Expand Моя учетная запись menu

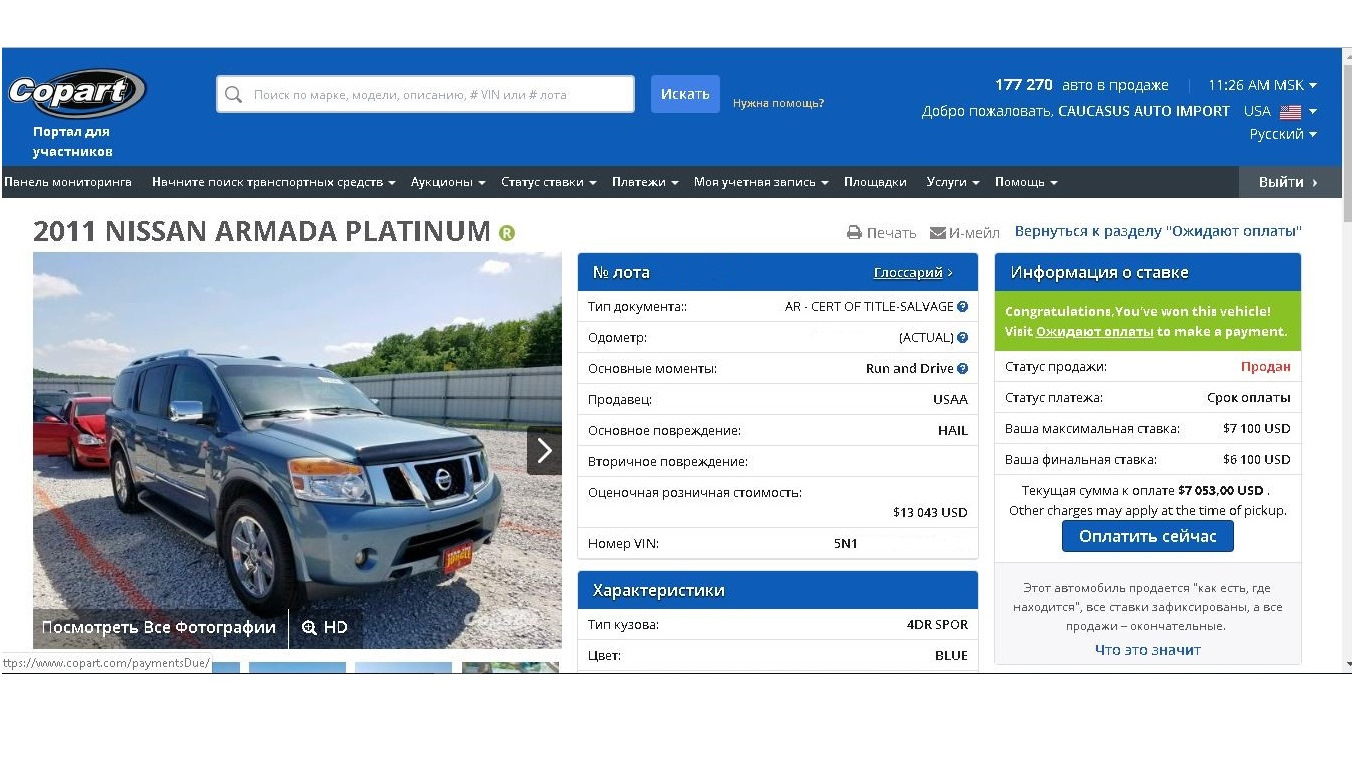point(761,182)
